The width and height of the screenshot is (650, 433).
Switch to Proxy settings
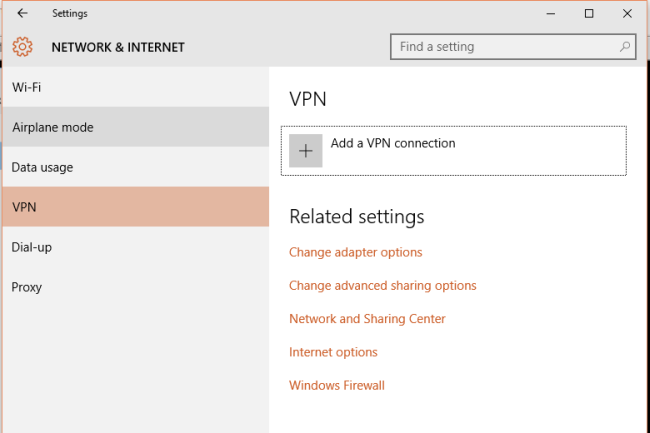pyautogui.click(x=27, y=287)
